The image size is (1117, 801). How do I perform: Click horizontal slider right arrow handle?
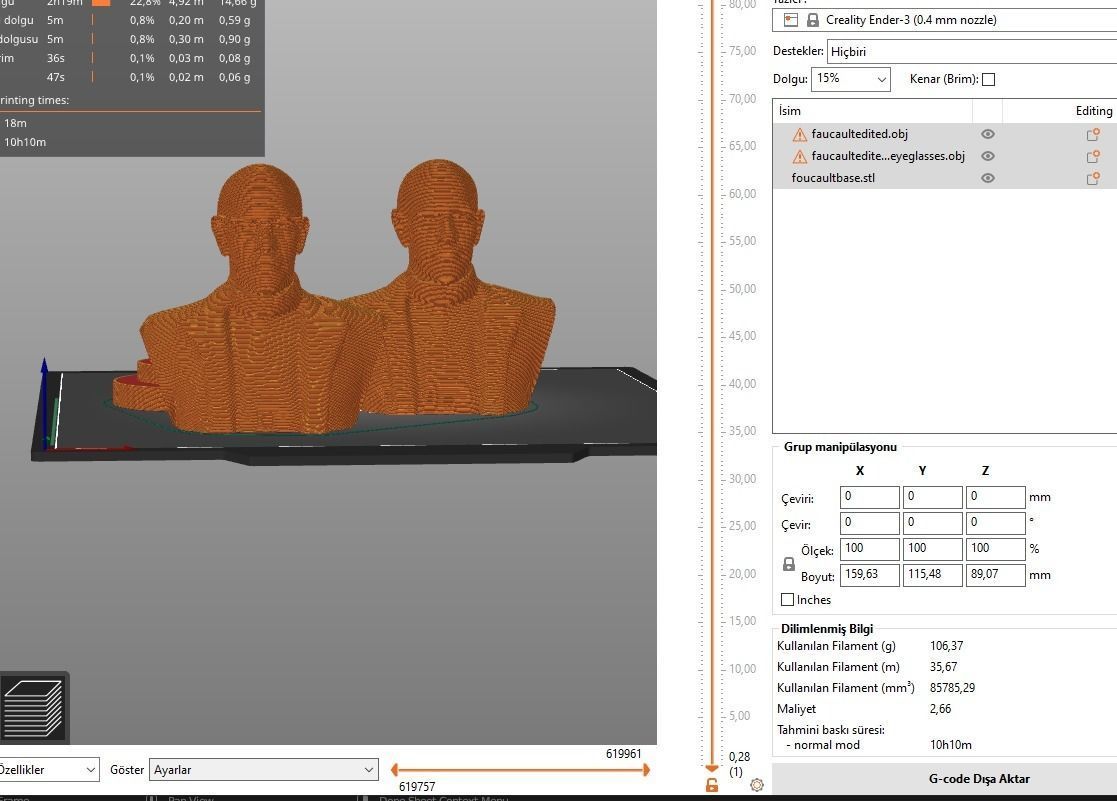coord(646,770)
